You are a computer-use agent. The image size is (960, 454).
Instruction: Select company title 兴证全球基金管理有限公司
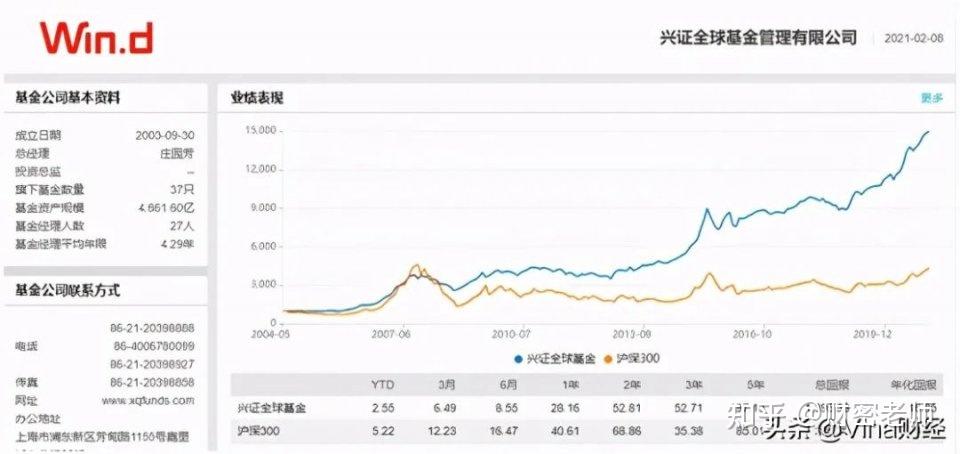point(758,37)
